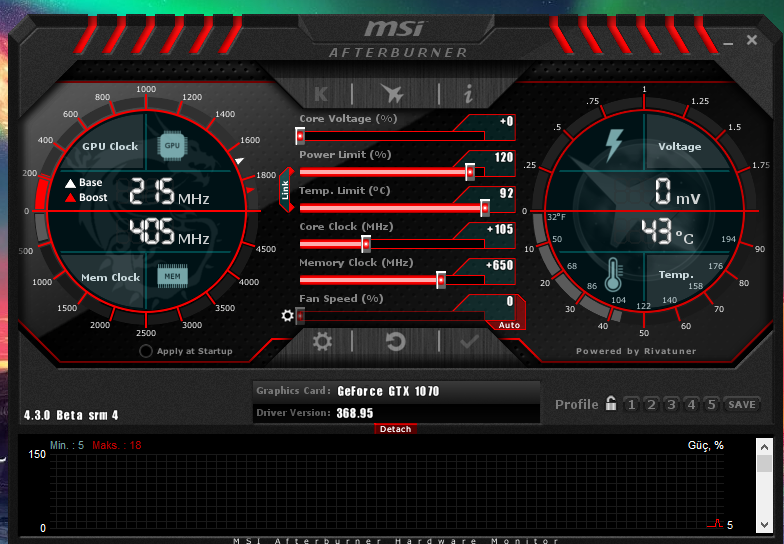The width and height of the screenshot is (784, 544).
Task: Select profile slot 2
Action: tap(651, 404)
